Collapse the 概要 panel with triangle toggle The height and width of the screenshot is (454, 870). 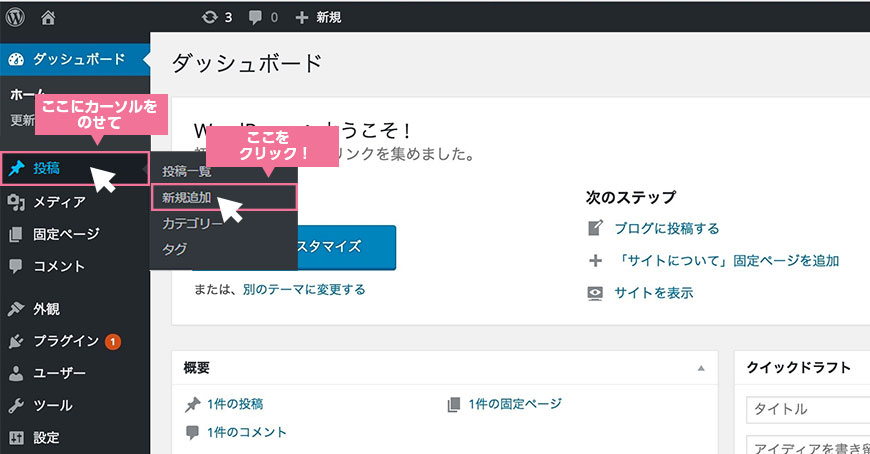(x=701, y=368)
